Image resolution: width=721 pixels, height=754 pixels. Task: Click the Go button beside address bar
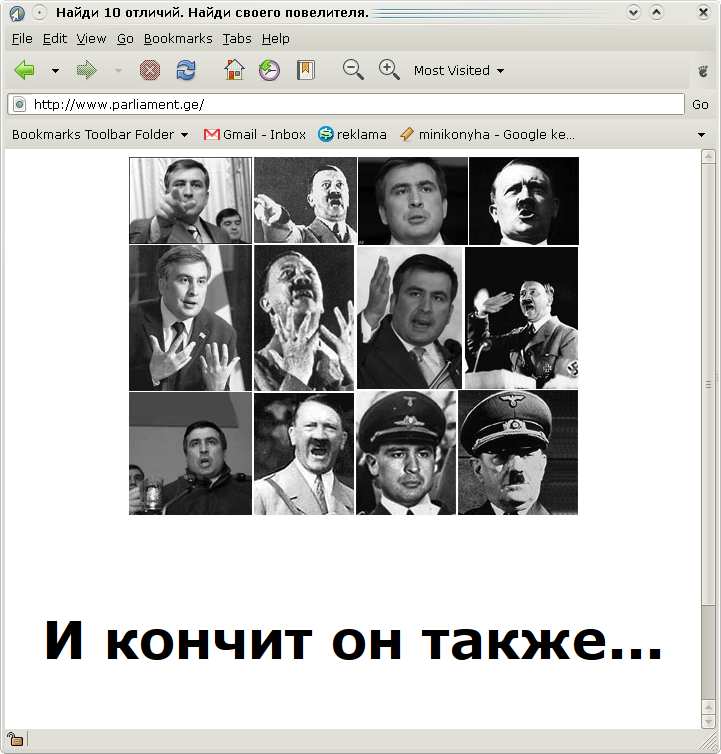(x=700, y=104)
